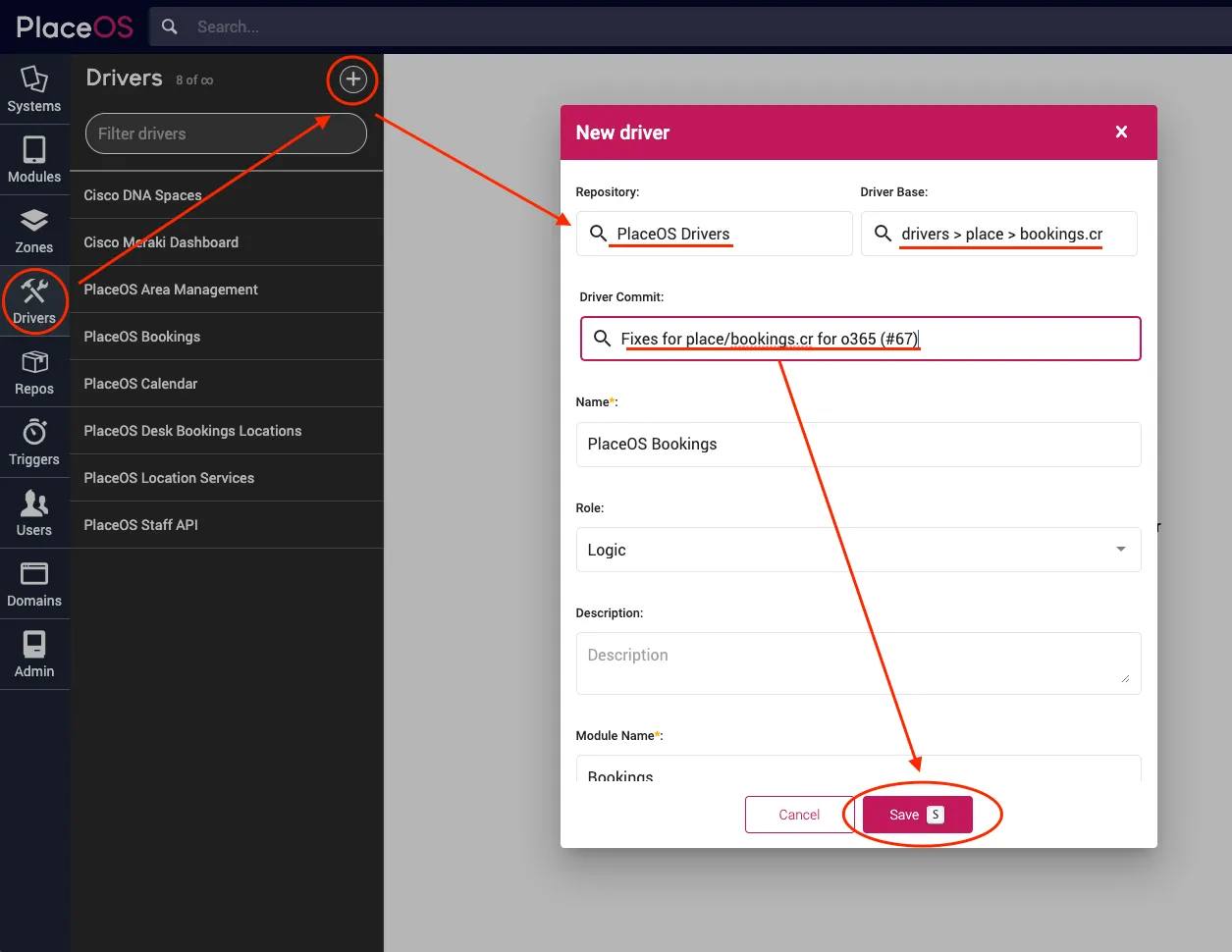Navigate to the Users section
This screenshot has width=1232, height=952.
34,512
